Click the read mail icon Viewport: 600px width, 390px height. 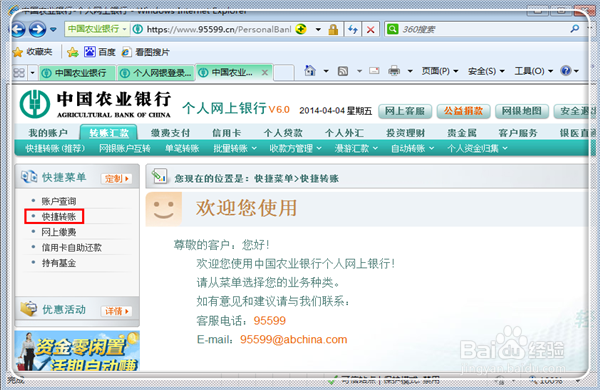[x=374, y=71]
